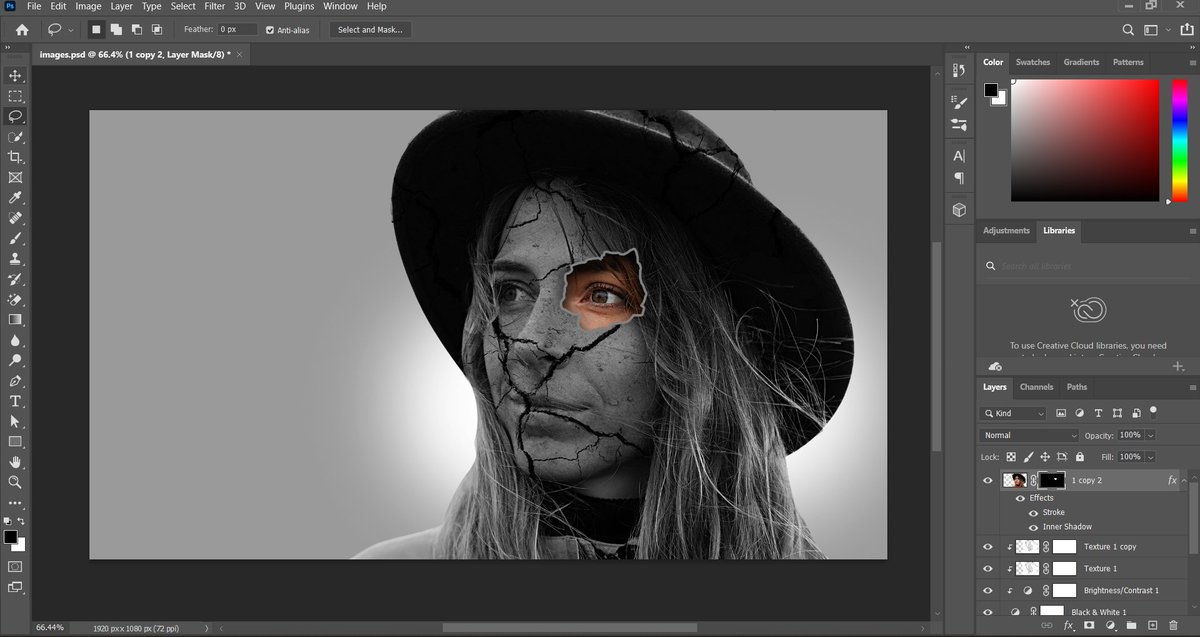Select the Hand tool
1200x637 pixels.
tap(15, 462)
